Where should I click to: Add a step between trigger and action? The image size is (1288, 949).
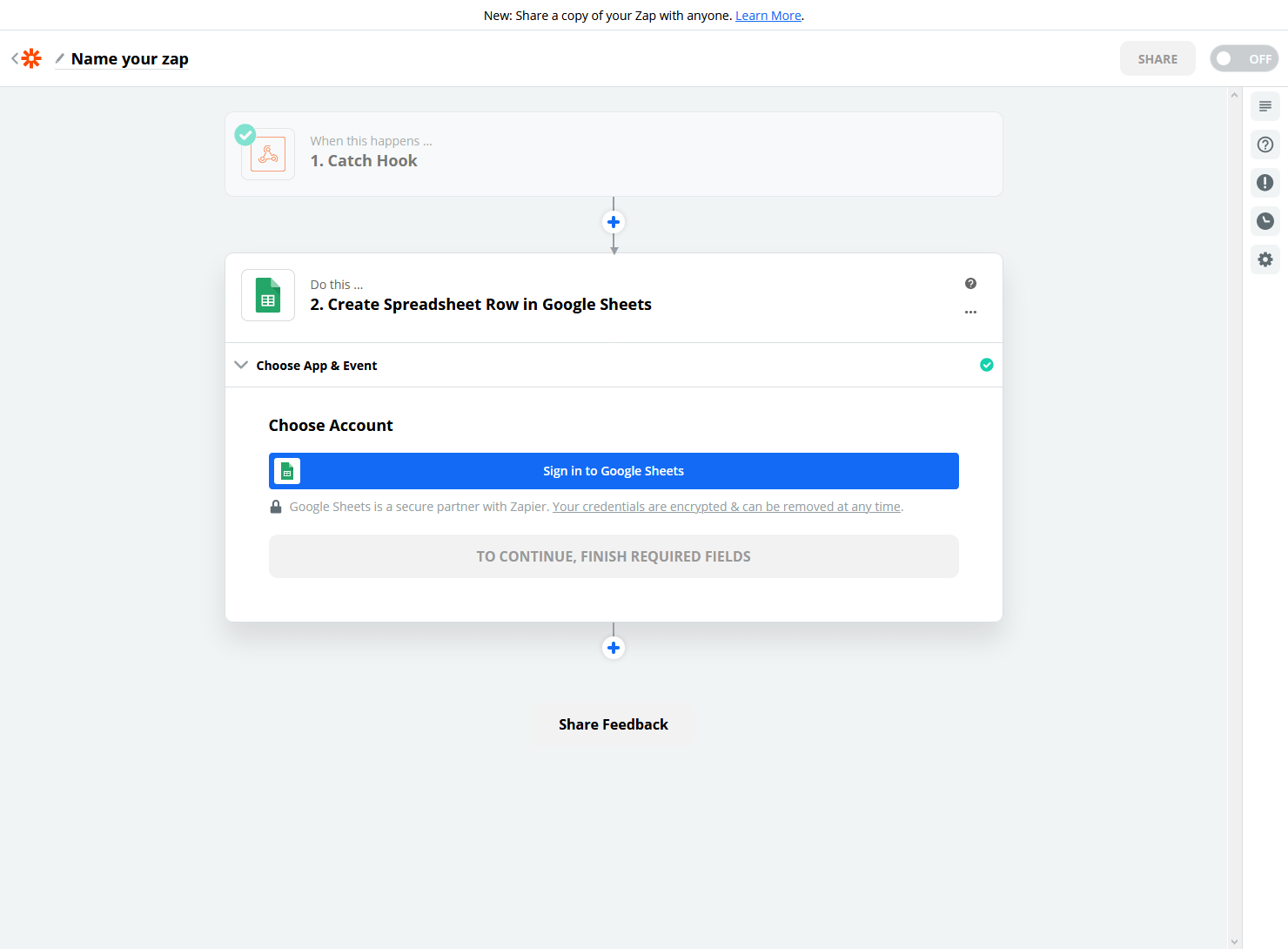pos(614,222)
